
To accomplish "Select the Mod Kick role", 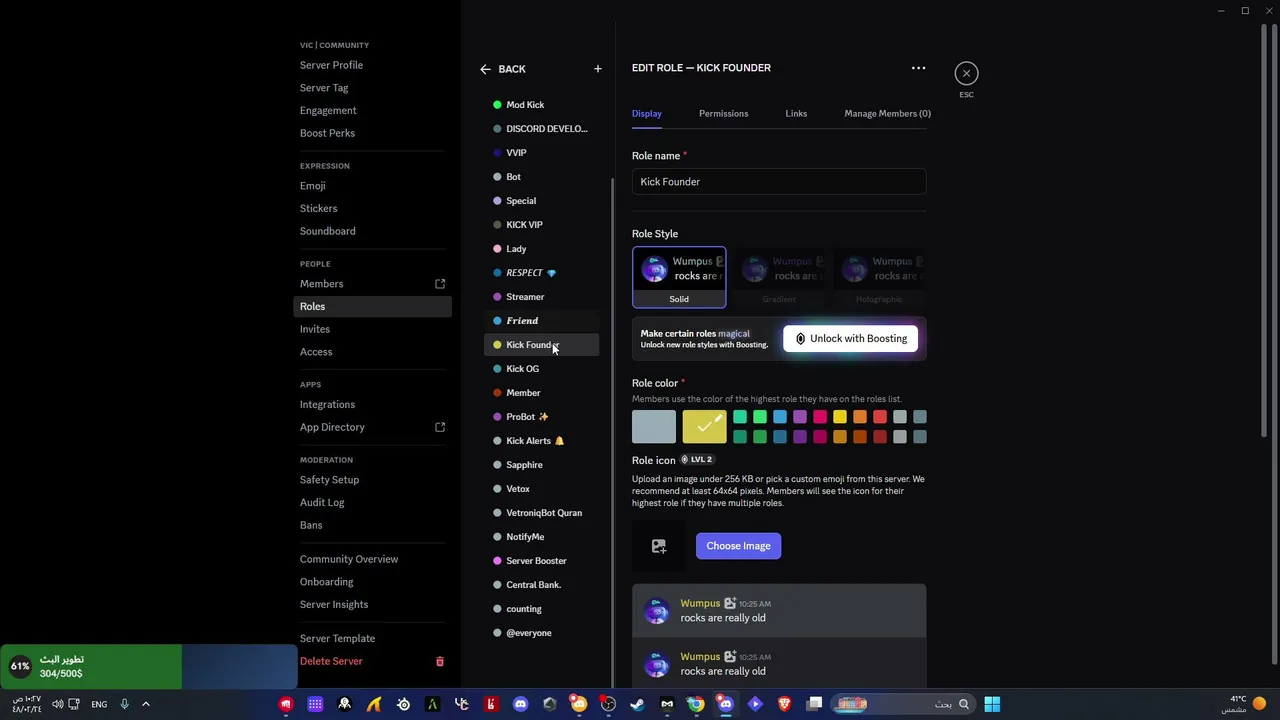I will [541, 105].
